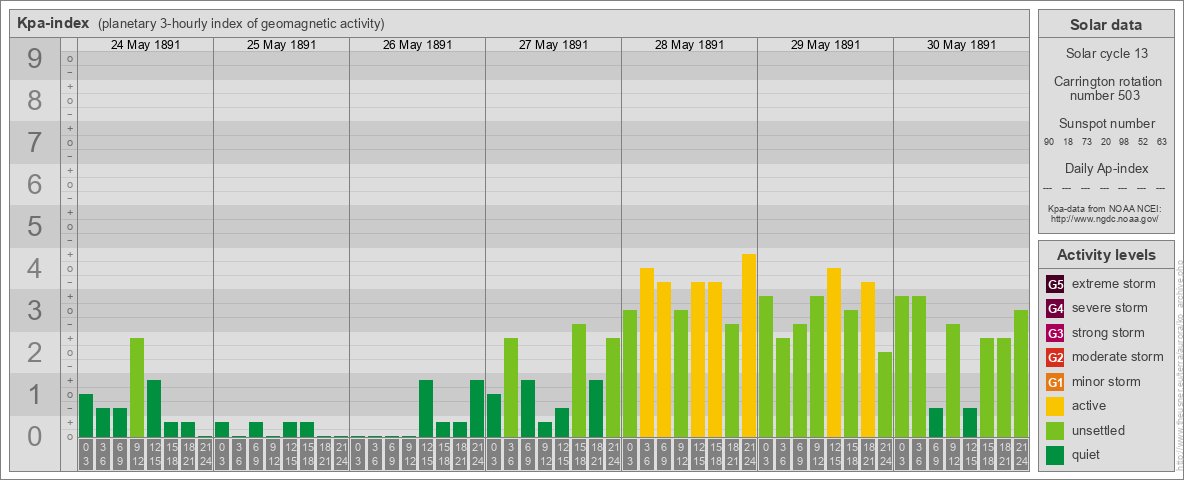The width and height of the screenshot is (1184, 480).
Task: Select the 25 May 1891 date header
Action: click(x=281, y=45)
